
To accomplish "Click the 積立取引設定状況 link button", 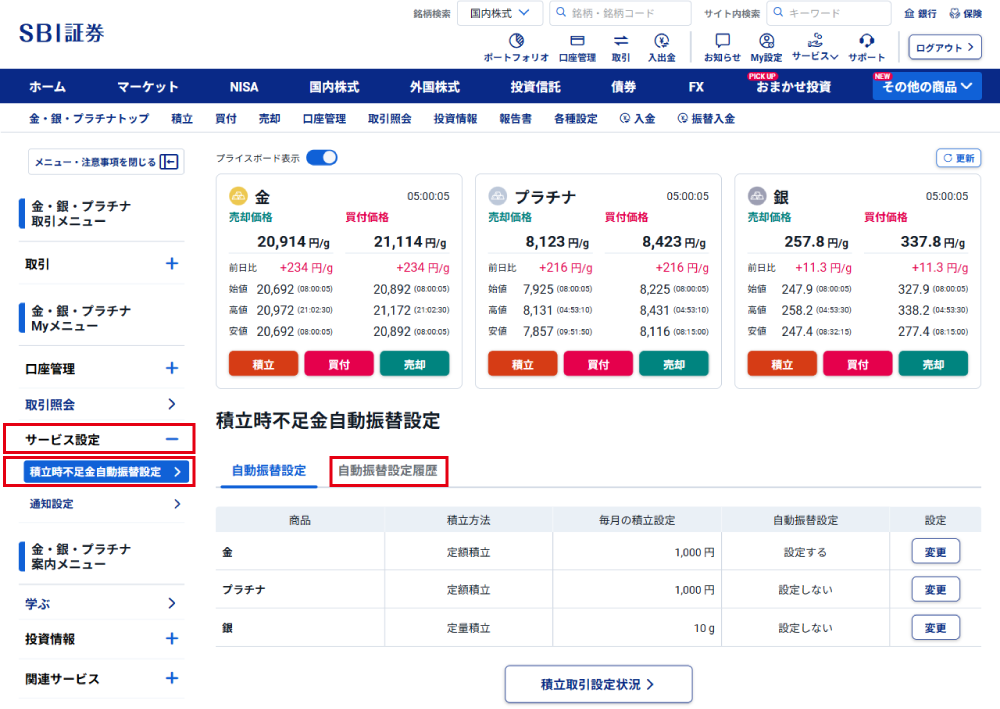I will [x=598, y=684].
